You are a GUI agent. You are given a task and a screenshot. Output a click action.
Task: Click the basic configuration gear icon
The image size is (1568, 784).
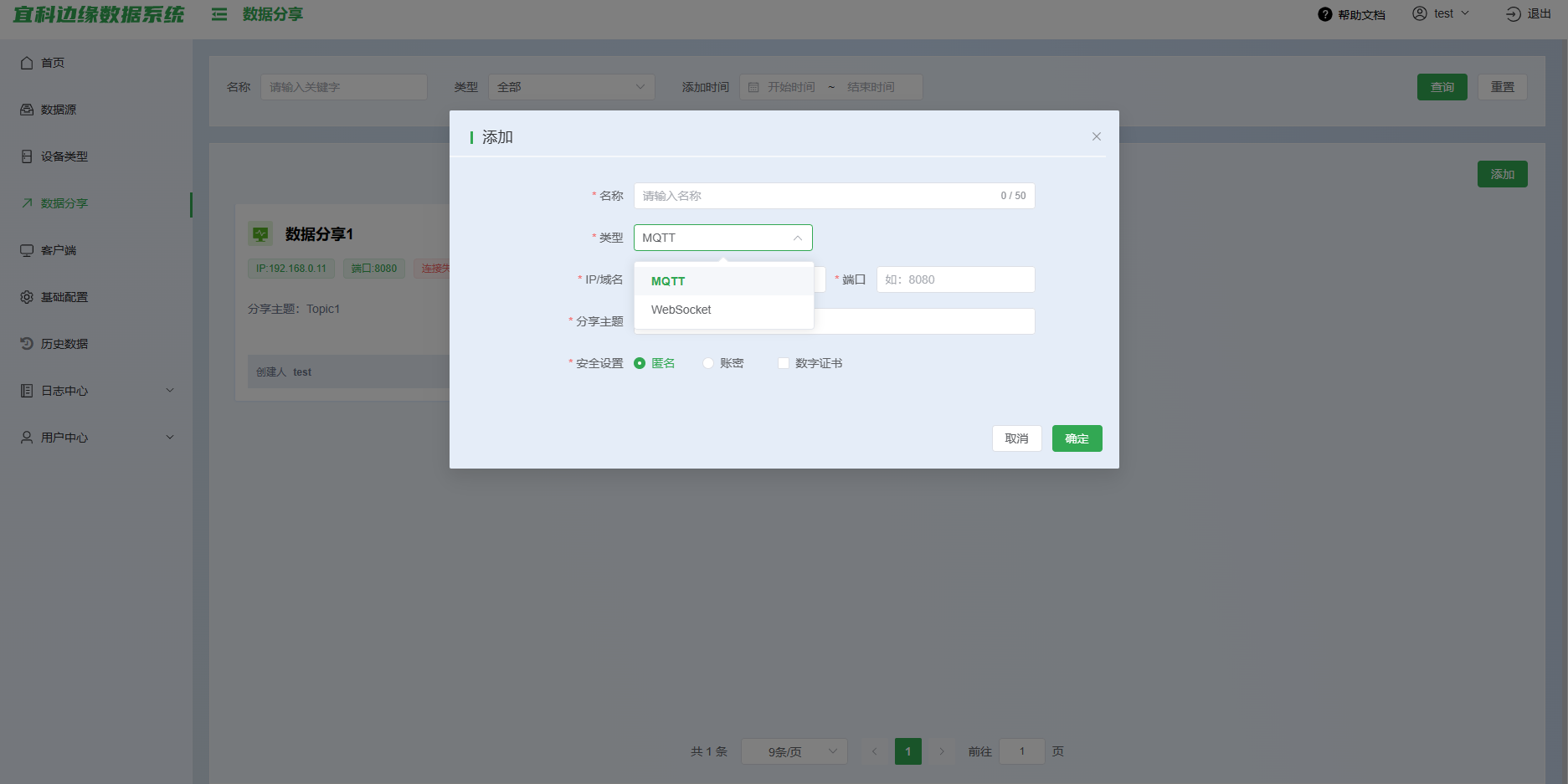click(27, 297)
